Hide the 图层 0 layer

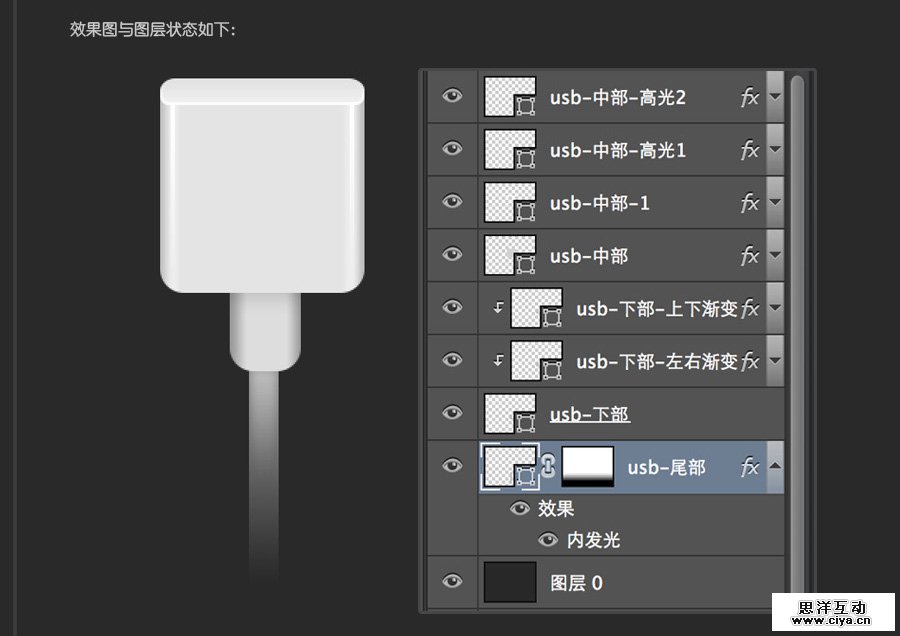click(x=452, y=582)
